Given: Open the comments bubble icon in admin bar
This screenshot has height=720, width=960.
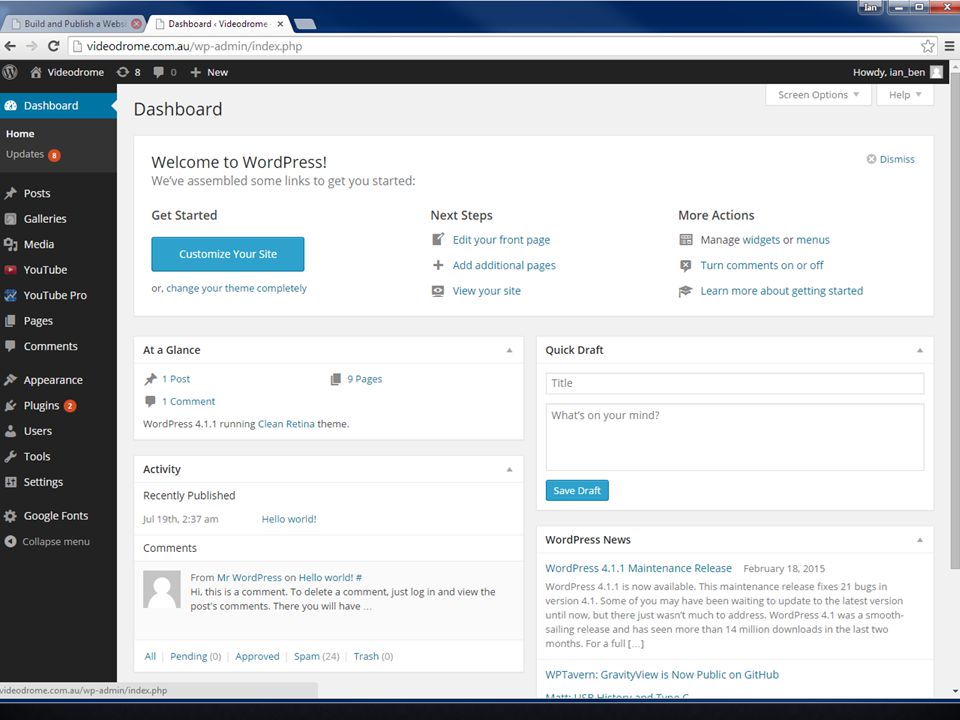Looking at the screenshot, I should coord(159,72).
